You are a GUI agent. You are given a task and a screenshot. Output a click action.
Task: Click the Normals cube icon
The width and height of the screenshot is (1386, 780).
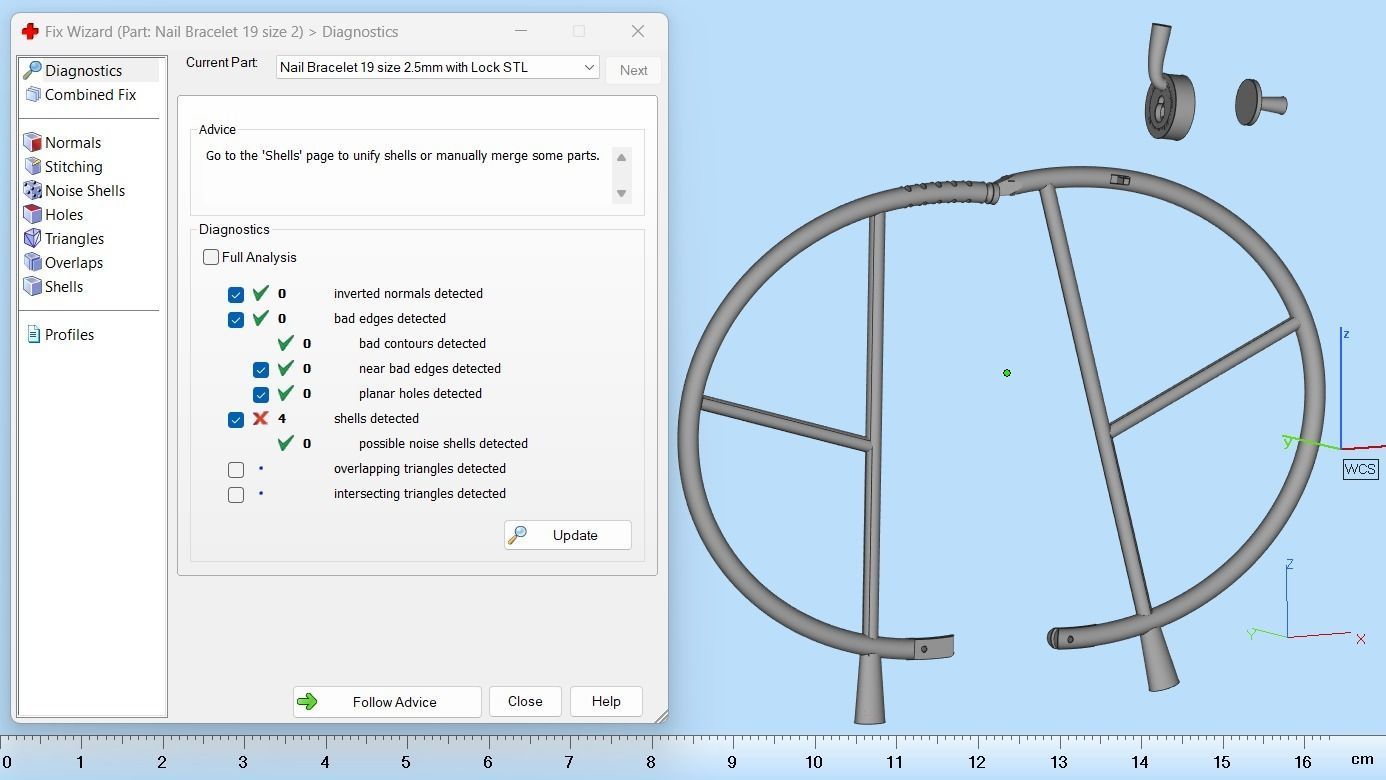[x=32, y=142]
